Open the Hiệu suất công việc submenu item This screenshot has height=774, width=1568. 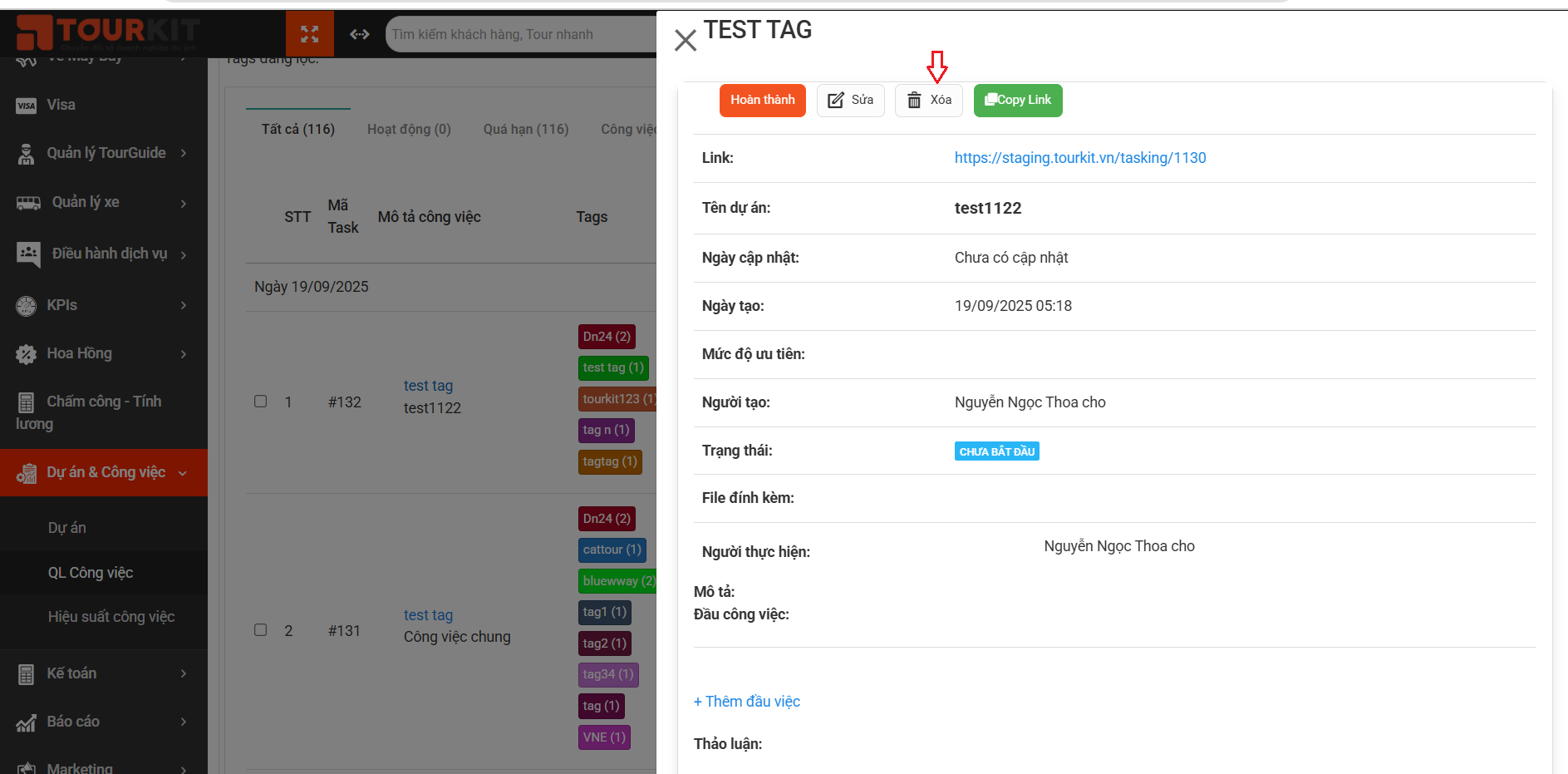111,617
